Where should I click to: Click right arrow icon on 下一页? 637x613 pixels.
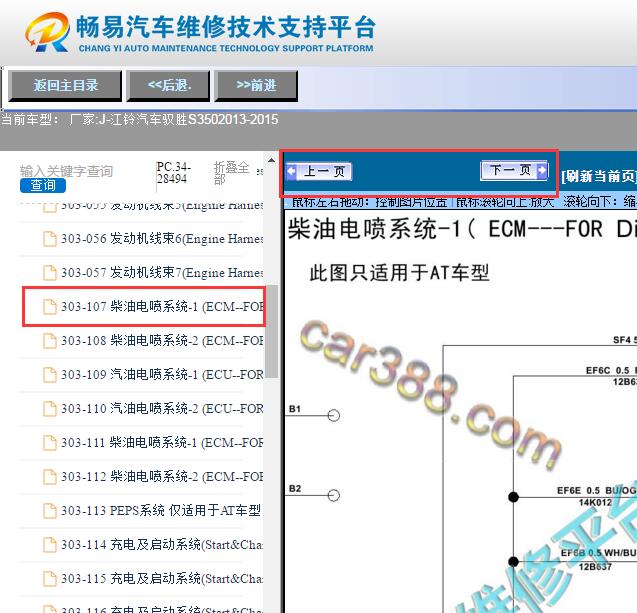point(542,170)
